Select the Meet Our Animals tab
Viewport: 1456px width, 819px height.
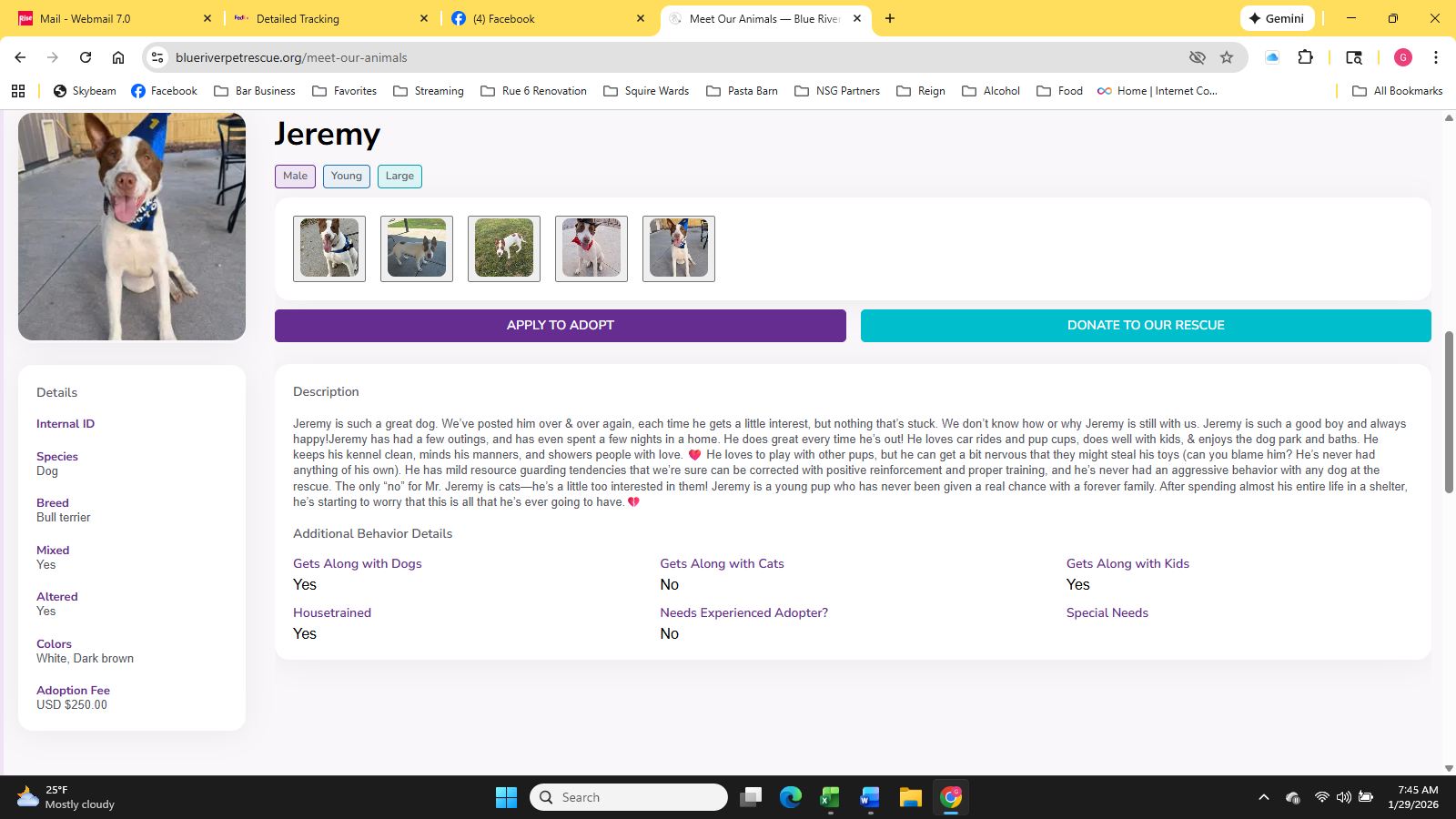click(765, 18)
